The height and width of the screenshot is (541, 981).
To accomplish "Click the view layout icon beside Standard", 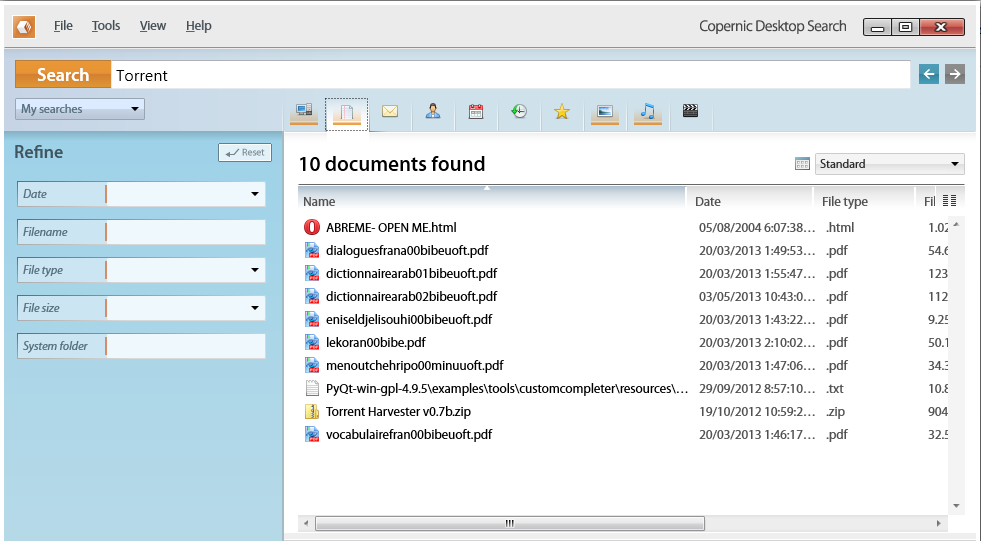I will click(802, 164).
